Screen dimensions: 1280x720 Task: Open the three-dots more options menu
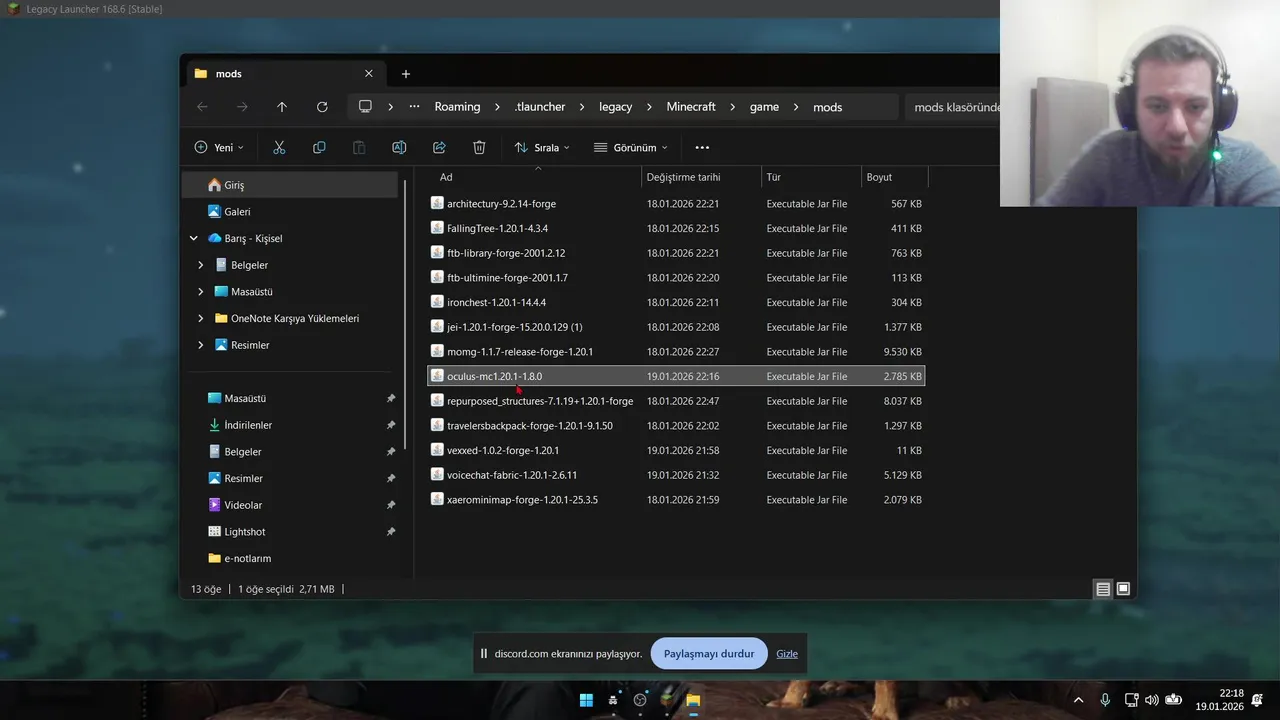702,147
